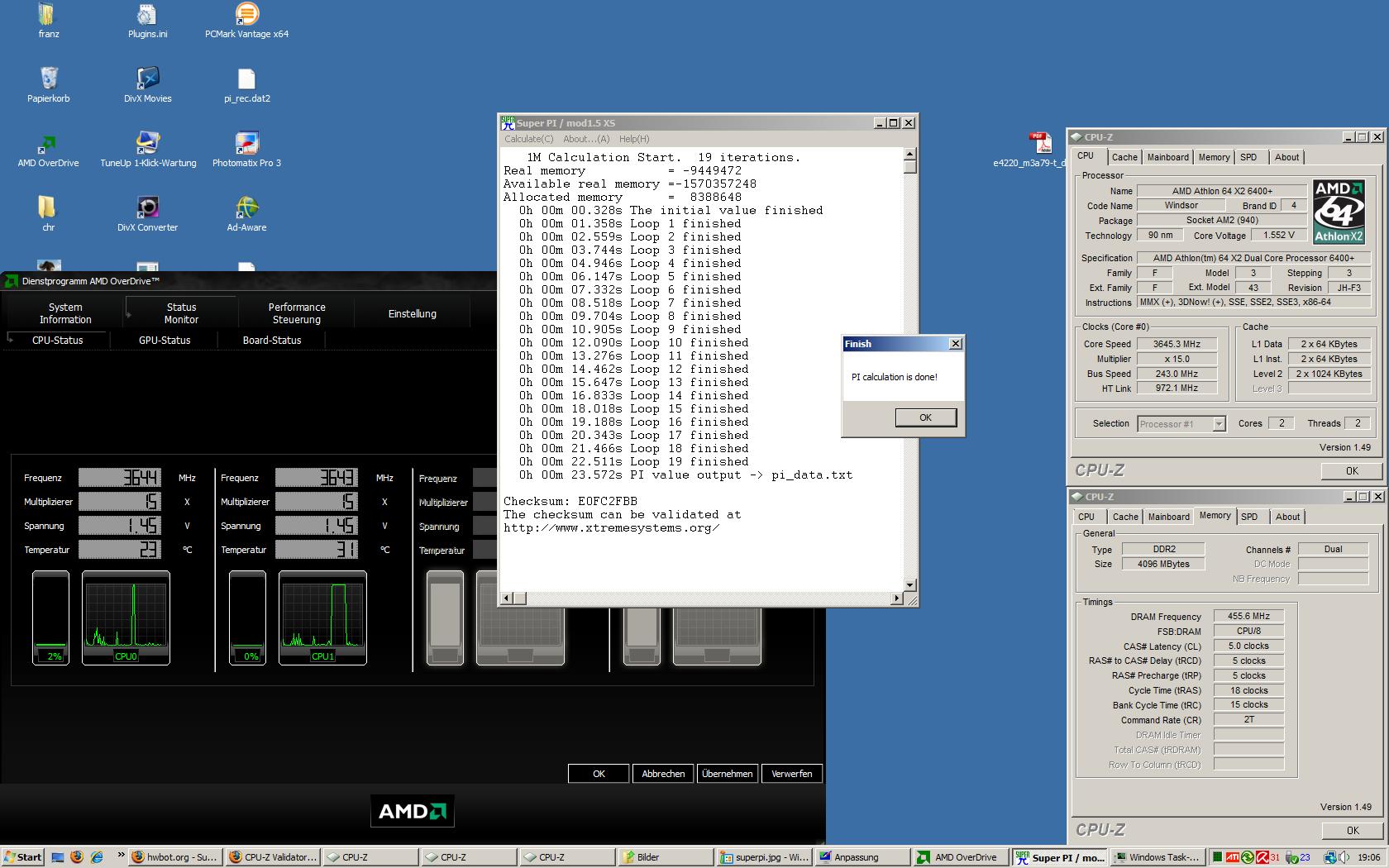
Task: Click the Internet Explorer quick launch icon
Action: coord(97,857)
